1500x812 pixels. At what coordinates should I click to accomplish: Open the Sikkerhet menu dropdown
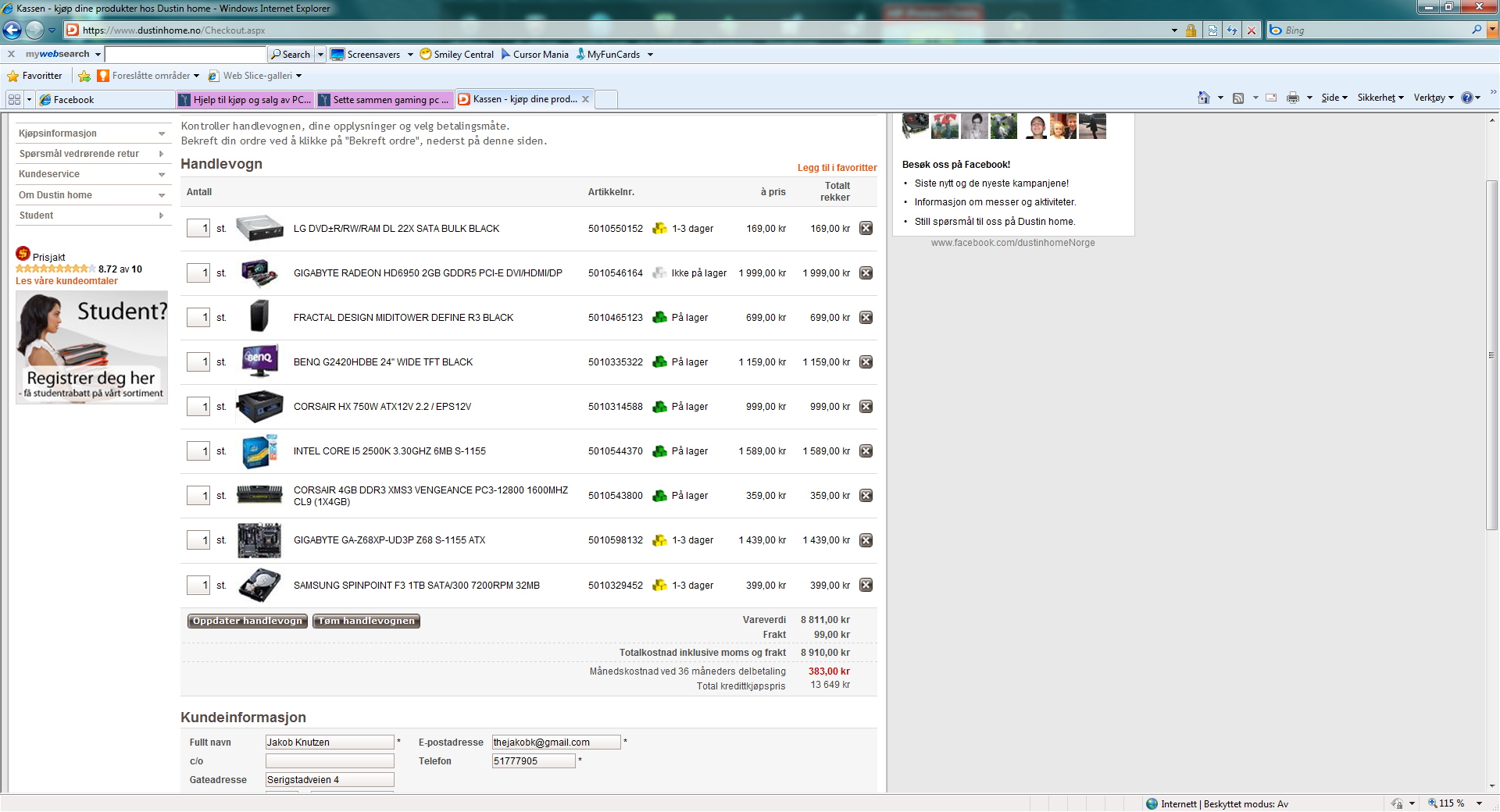tap(1380, 98)
